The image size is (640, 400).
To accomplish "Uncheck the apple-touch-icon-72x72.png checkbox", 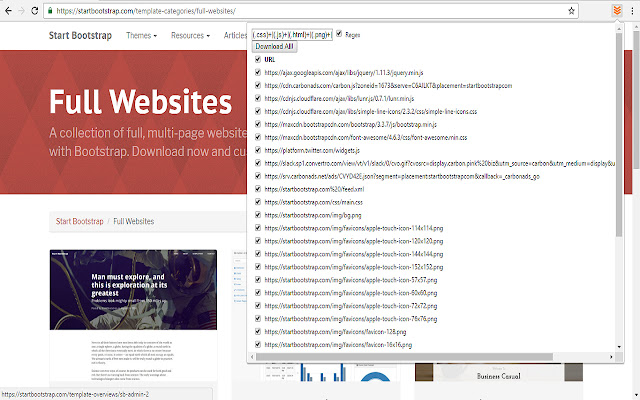I will point(258,305).
